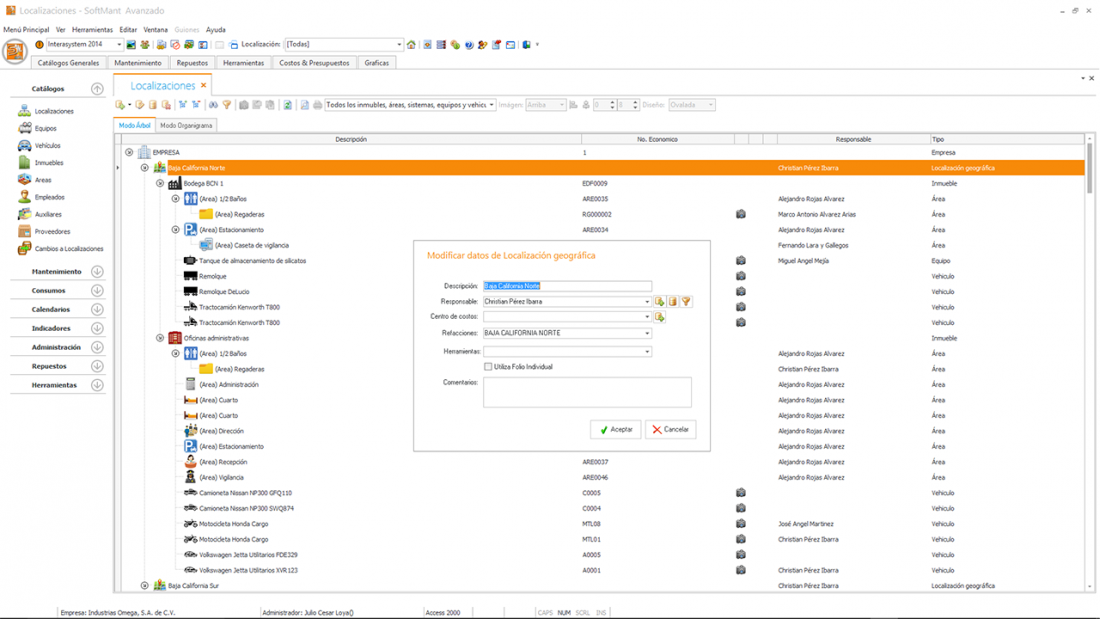Enable the Utiliza Folio Individual checkbox
This screenshot has width=1100, height=619.
[x=488, y=367]
